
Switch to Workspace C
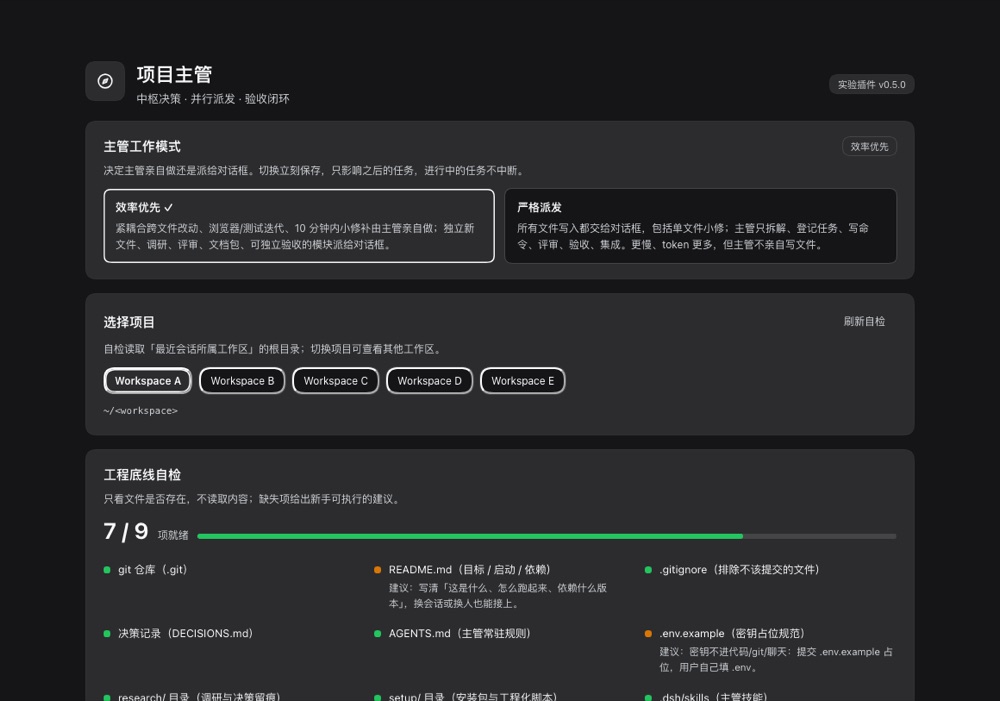(335, 381)
